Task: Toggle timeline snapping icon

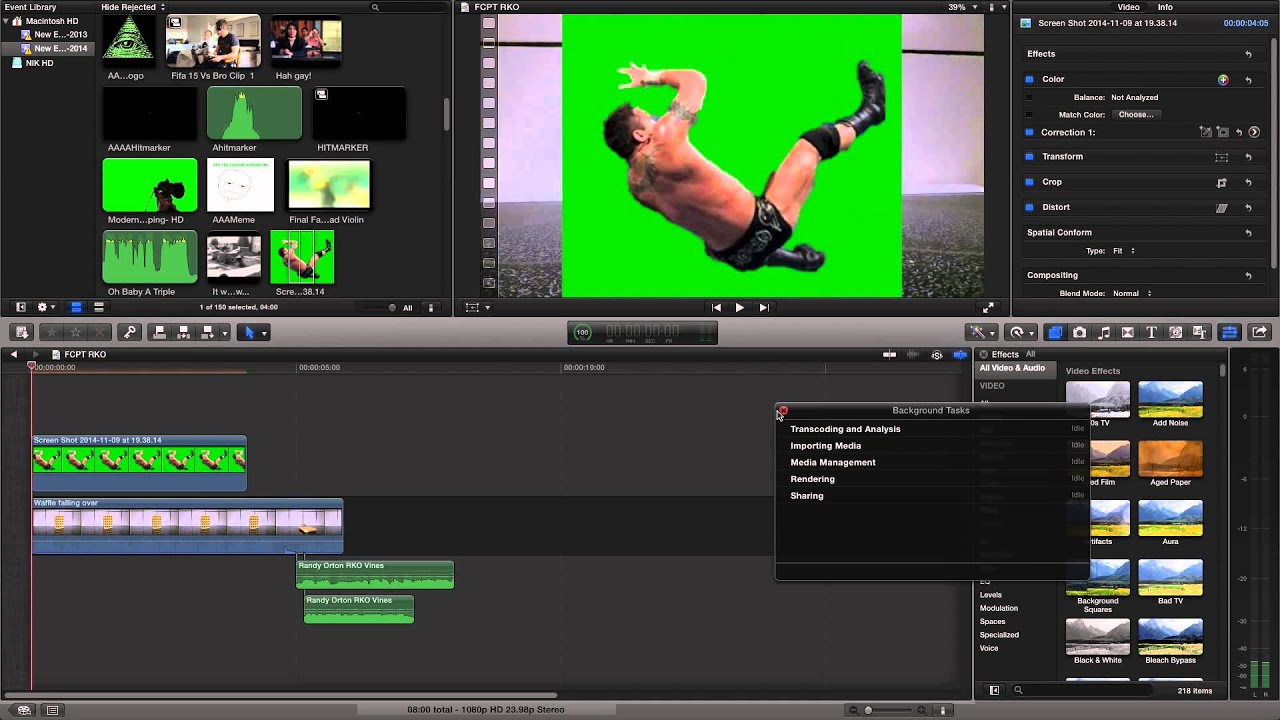Action: click(960, 354)
